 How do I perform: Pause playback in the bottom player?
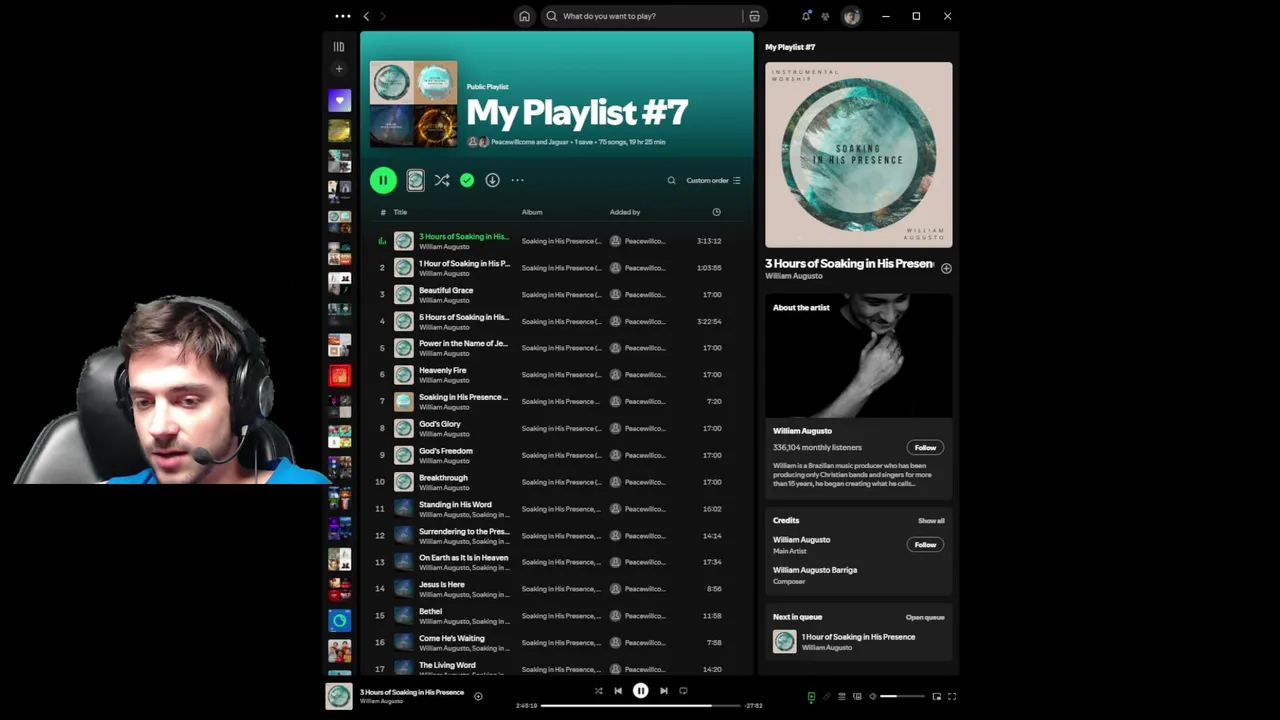641,691
